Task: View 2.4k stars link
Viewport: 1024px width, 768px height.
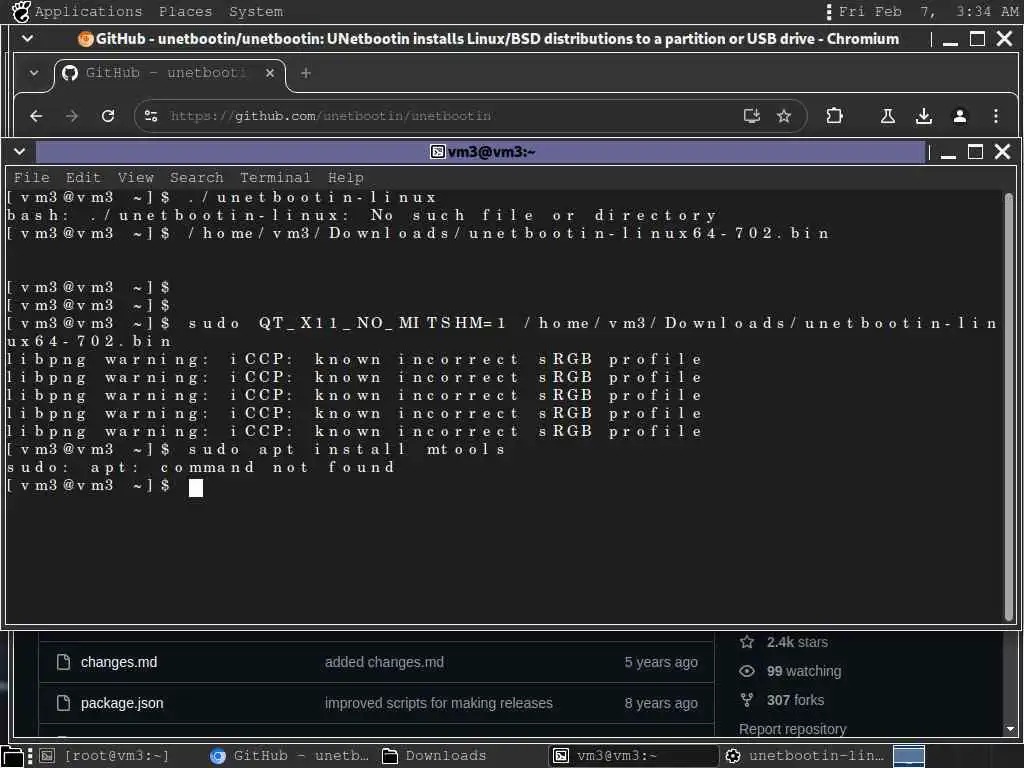Action: [797, 642]
